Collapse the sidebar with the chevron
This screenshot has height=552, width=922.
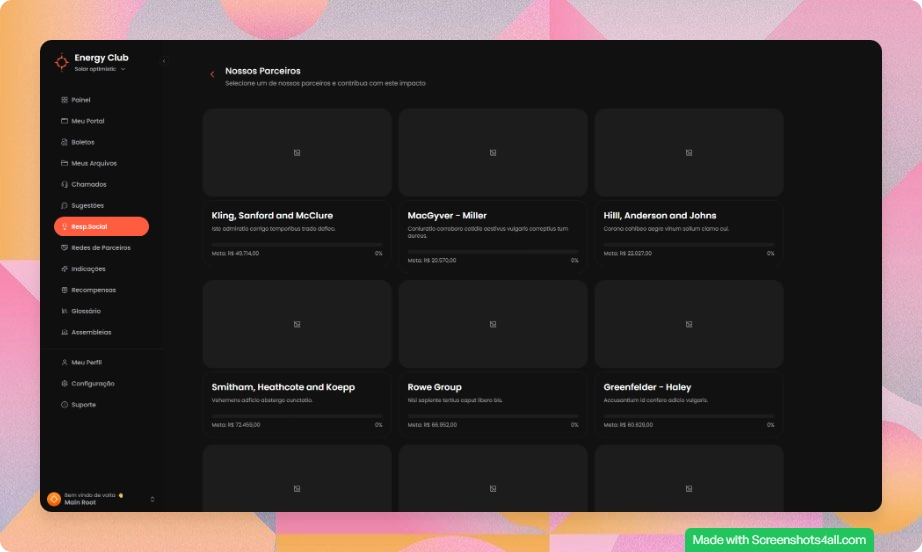tap(163, 61)
